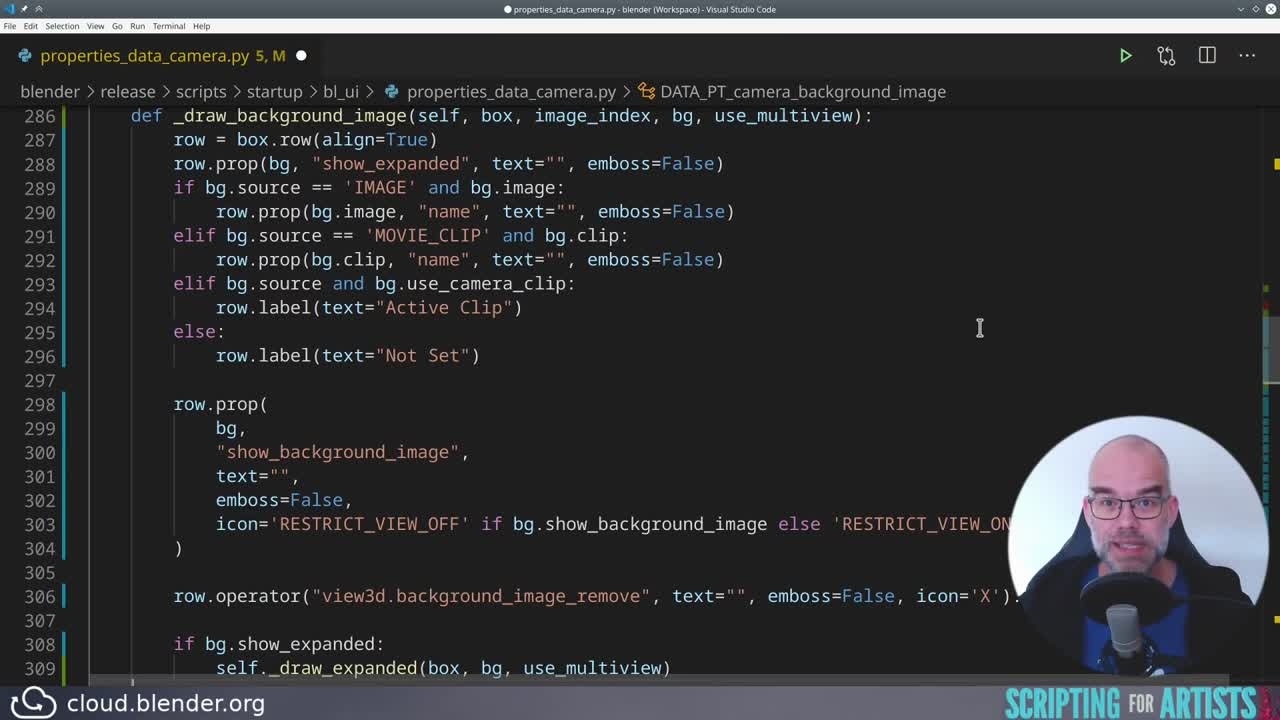The height and width of the screenshot is (720, 1280).
Task: Click the else keyword on line 295
Action: [194, 332]
